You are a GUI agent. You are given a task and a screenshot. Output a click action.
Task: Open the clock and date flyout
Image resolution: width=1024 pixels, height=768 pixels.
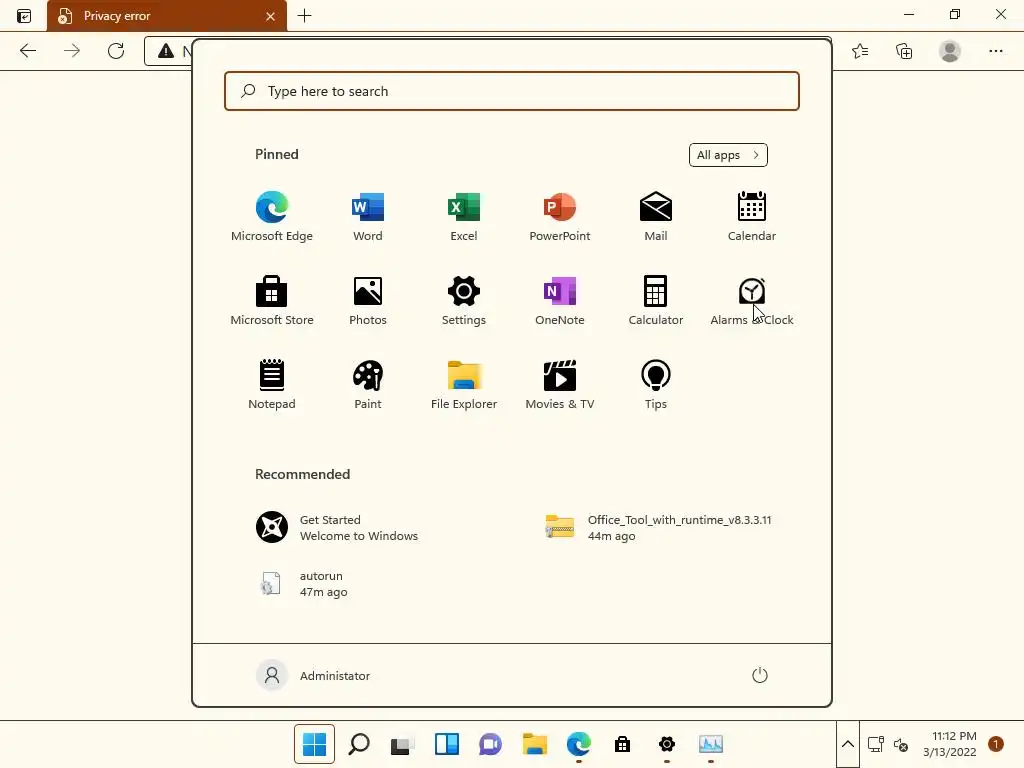pos(950,744)
